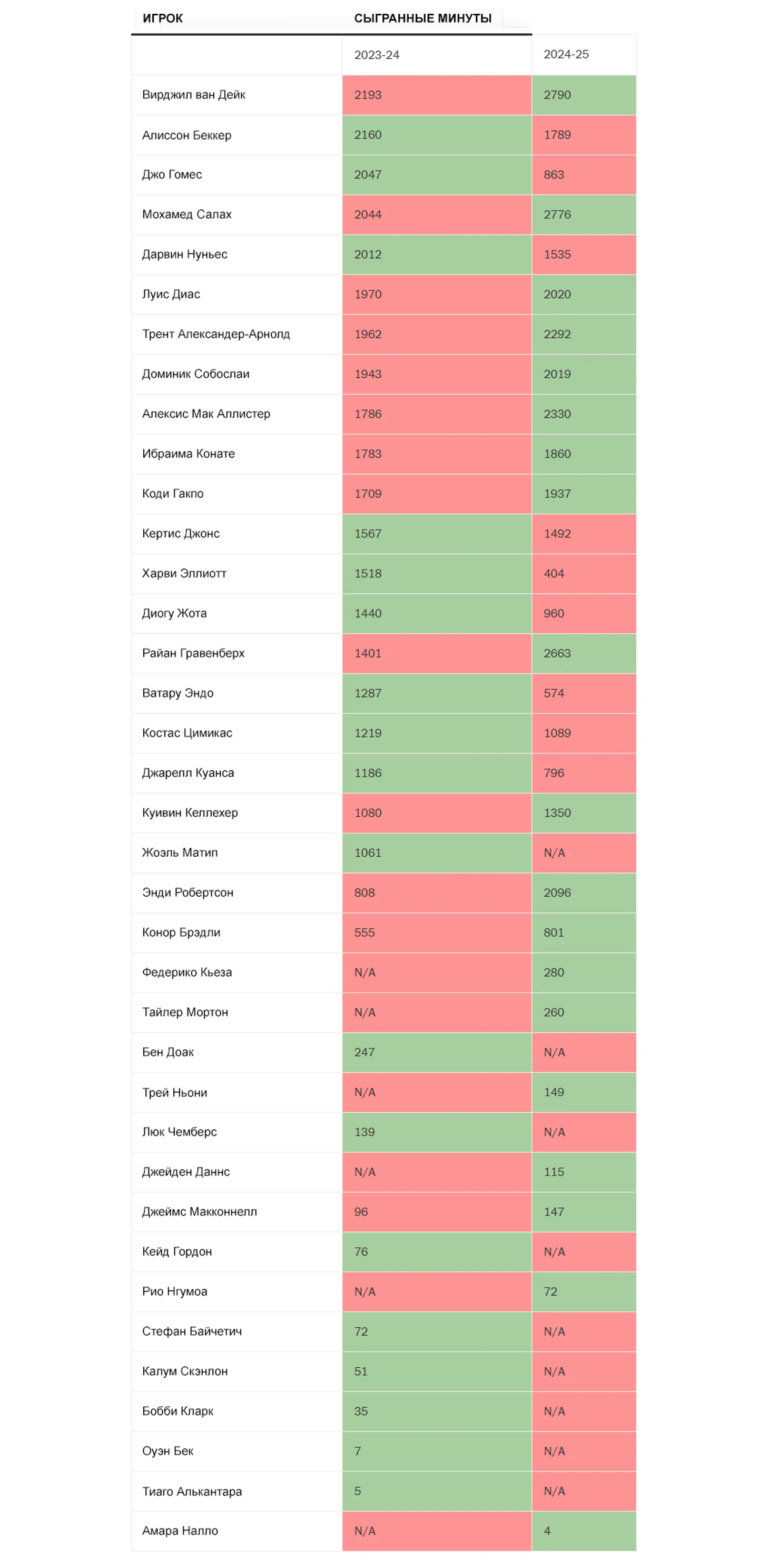Screen dimensions: 769x1568
Task: Click the player name Мохамед Салах
Action: pos(187,214)
